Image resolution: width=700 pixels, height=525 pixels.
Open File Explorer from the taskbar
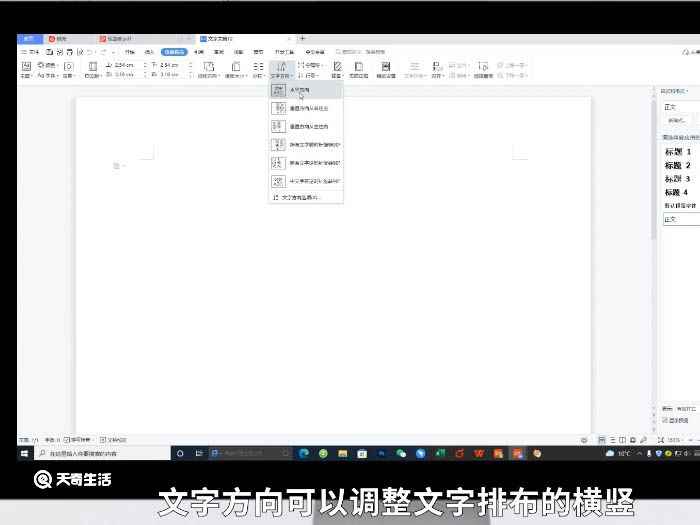click(343, 454)
